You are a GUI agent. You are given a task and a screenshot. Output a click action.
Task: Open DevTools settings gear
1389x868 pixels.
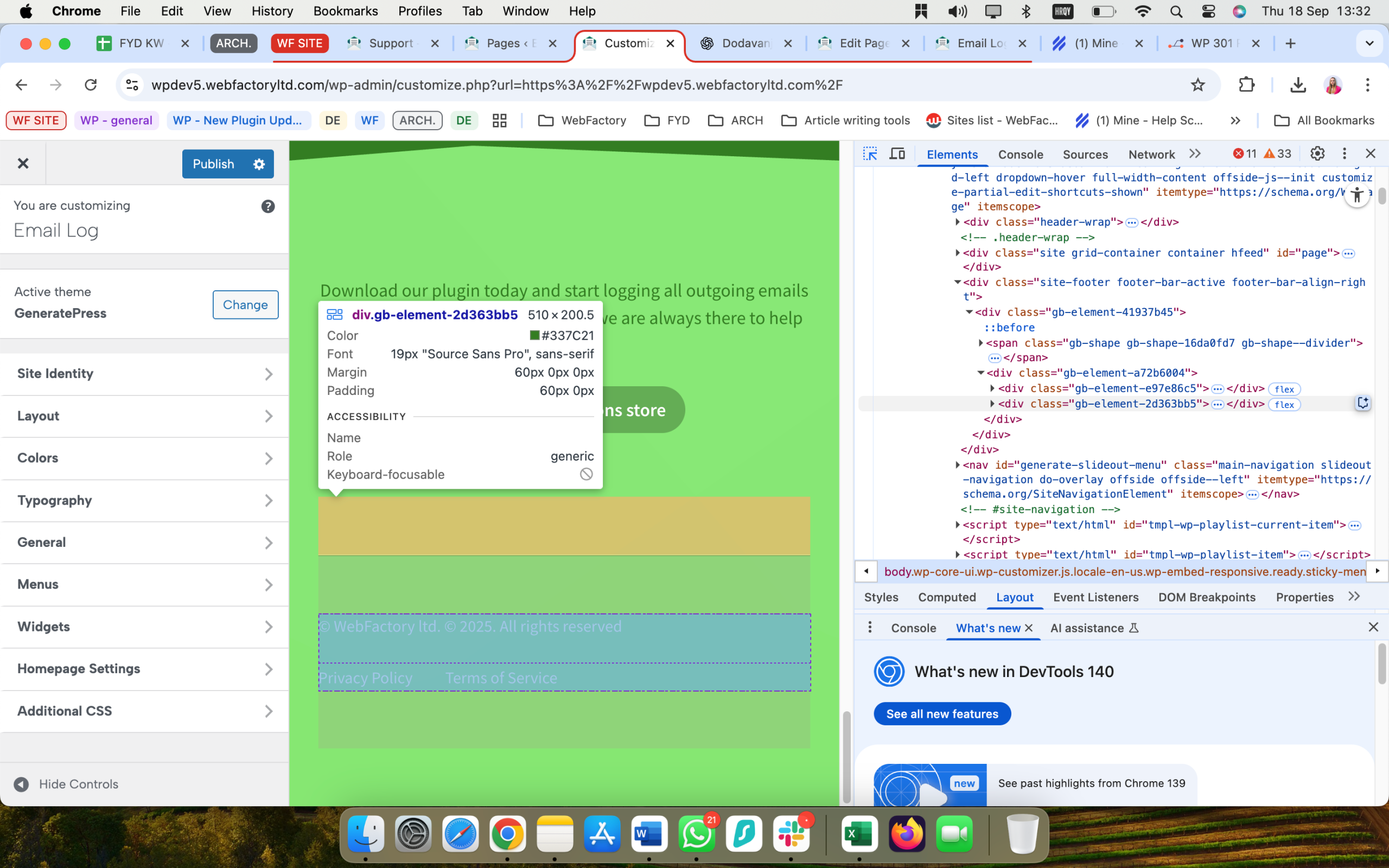1317,154
